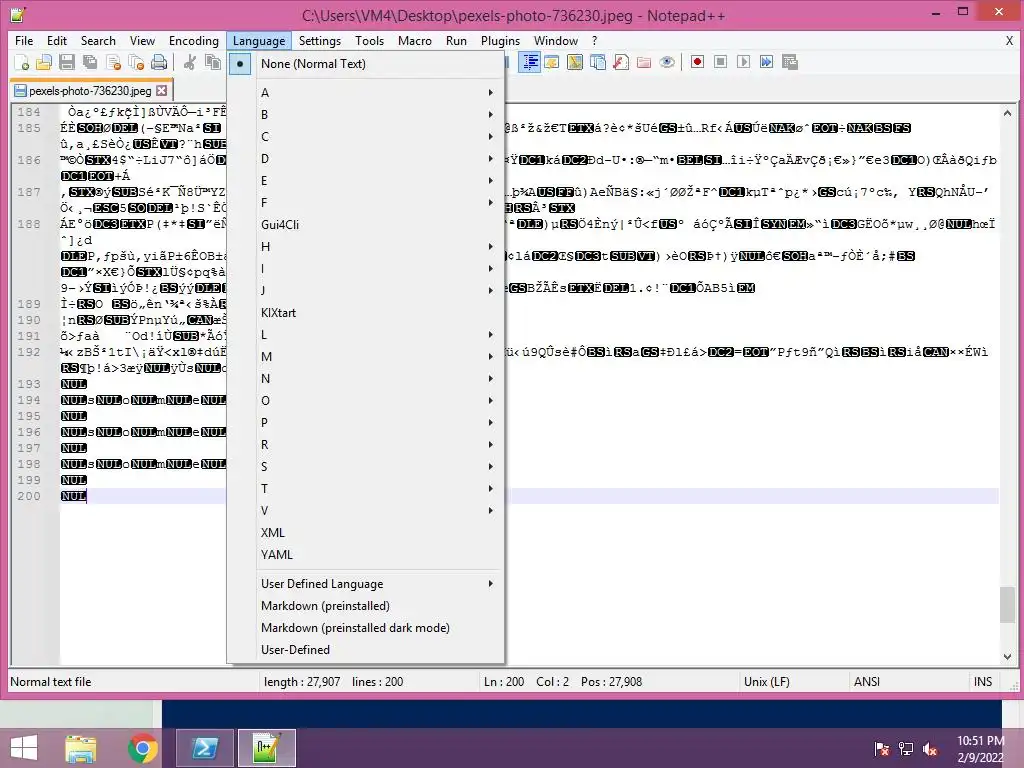Click the Close All toolbar icon

coord(136,63)
